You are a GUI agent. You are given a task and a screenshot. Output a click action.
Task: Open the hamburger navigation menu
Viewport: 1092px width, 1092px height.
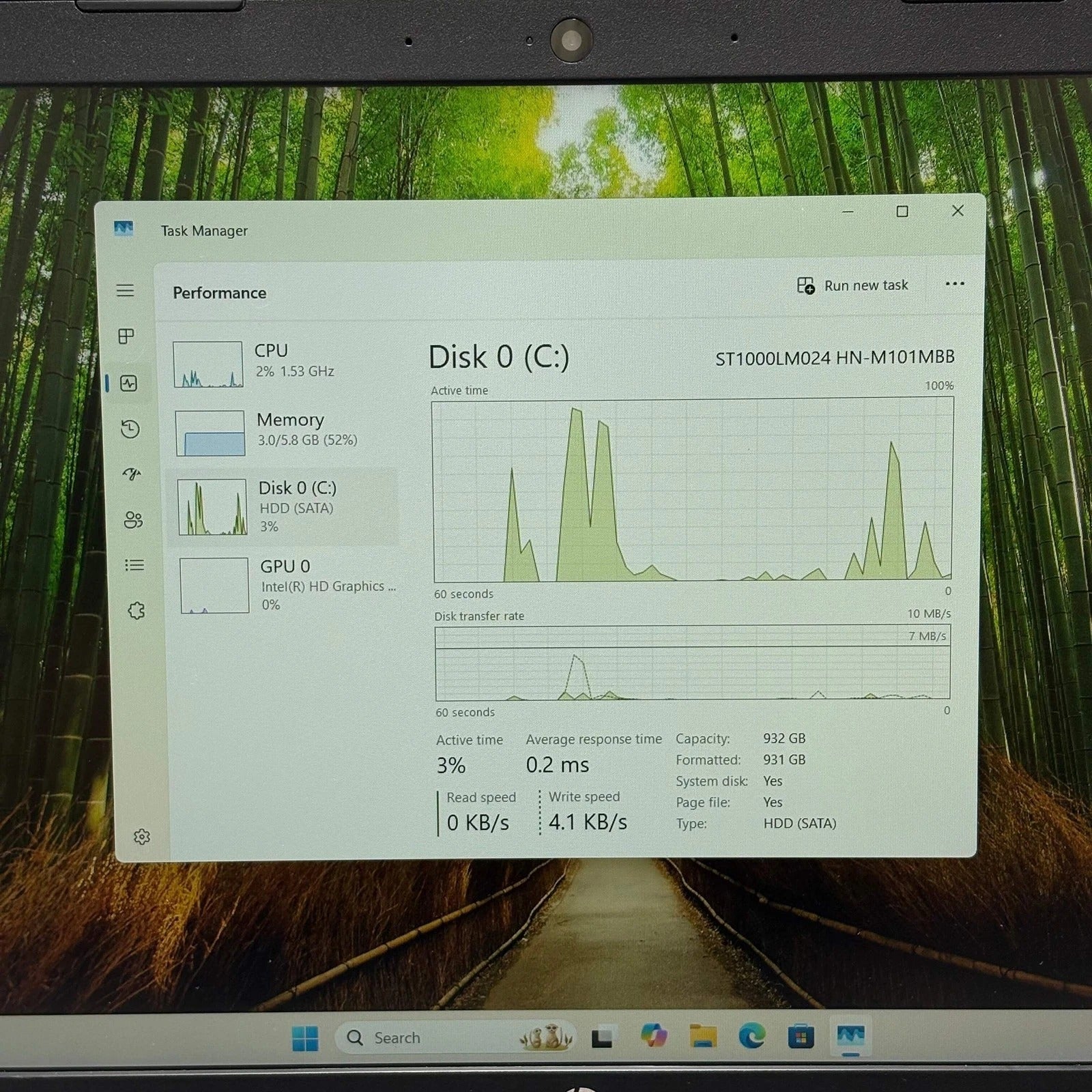pyautogui.click(x=125, y=291)
